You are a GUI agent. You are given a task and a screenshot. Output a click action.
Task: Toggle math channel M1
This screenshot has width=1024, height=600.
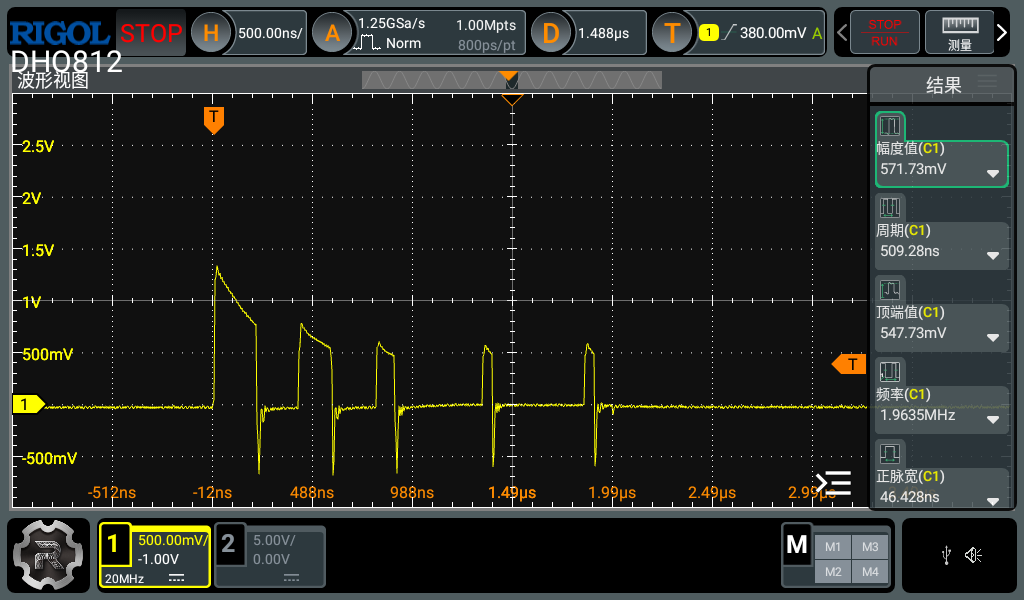833,547
